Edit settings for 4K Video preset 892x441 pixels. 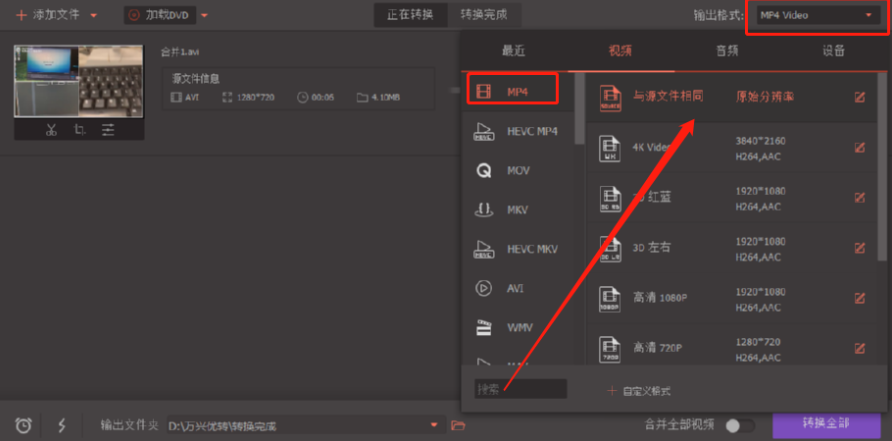(860, 147)
